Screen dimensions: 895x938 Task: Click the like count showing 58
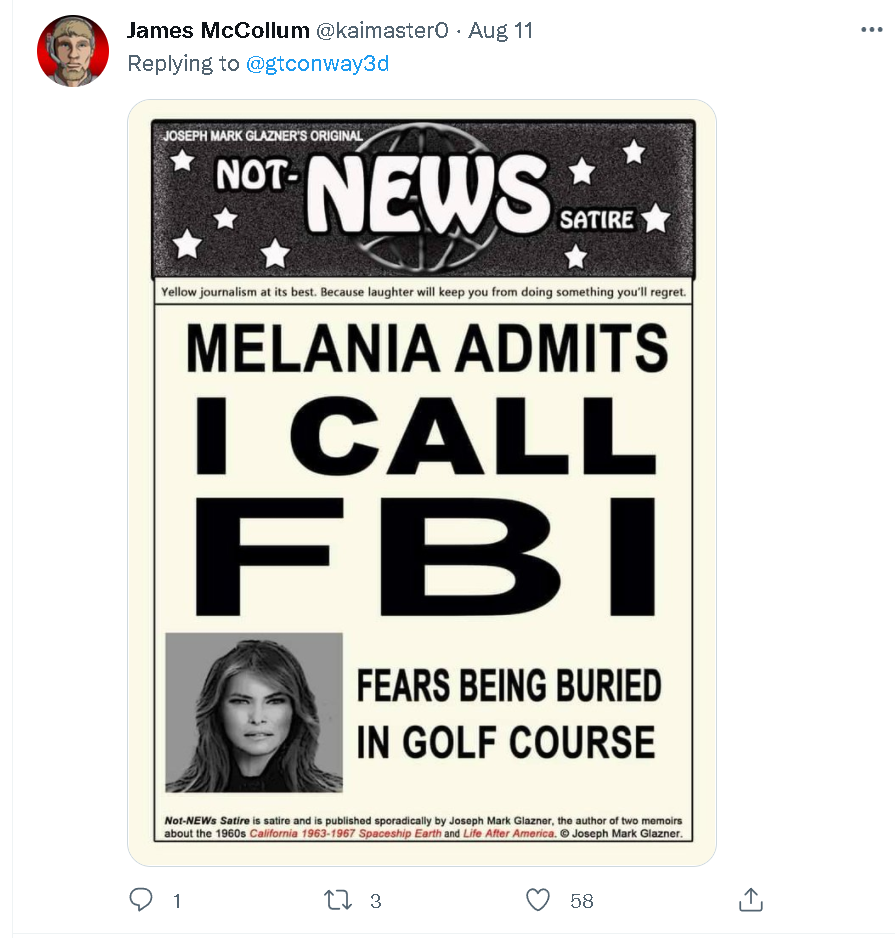pos(581,901)
